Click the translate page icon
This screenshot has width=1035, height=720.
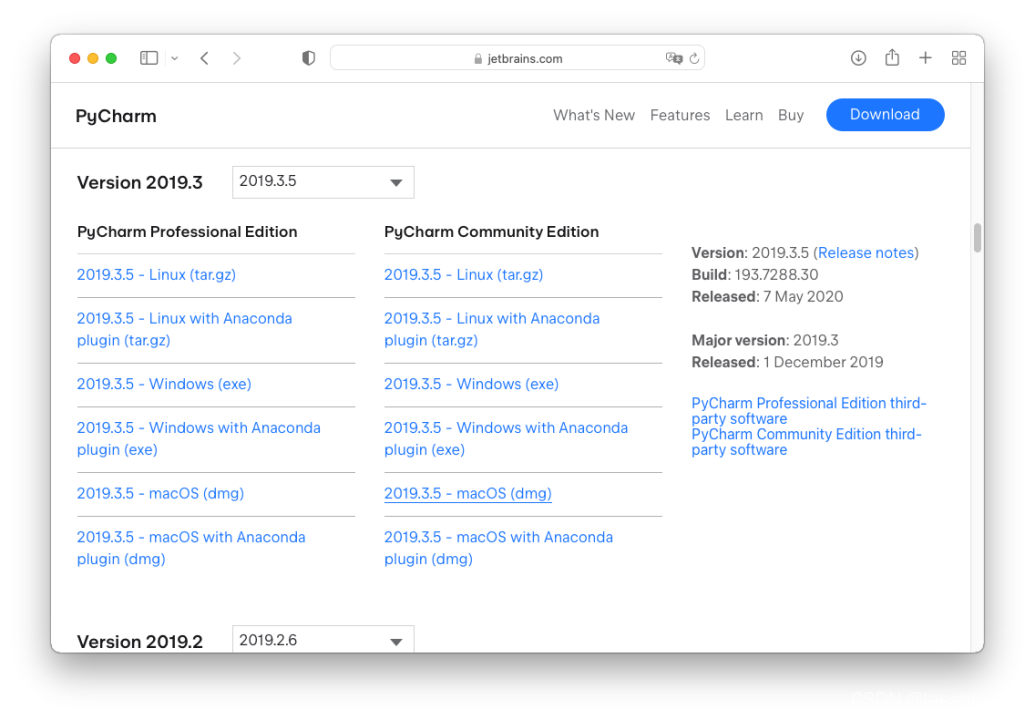(x=673, y=58)
